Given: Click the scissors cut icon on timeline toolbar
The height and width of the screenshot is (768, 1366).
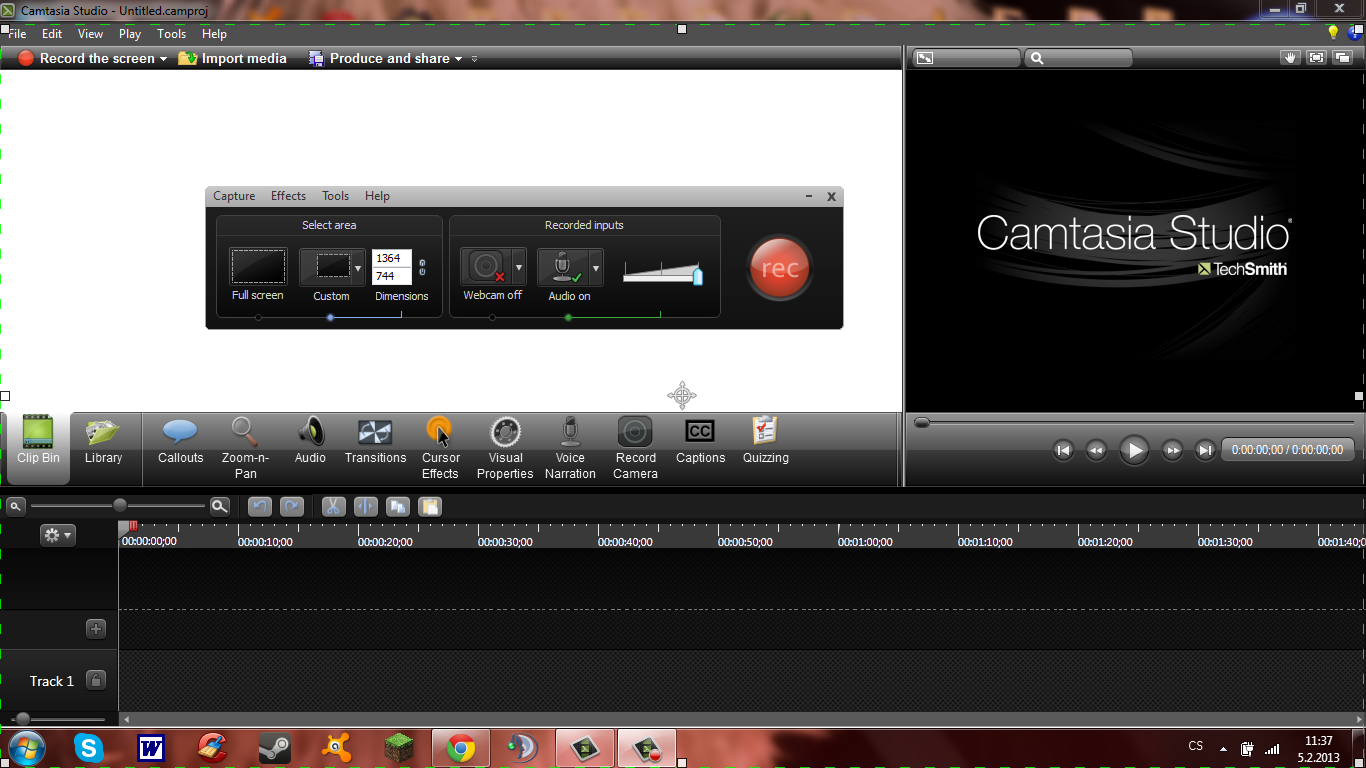Looking at the screenshot, I should [x=333, y=507].
